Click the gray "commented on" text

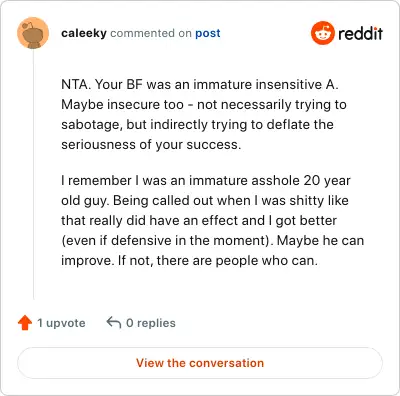(151, 33)
